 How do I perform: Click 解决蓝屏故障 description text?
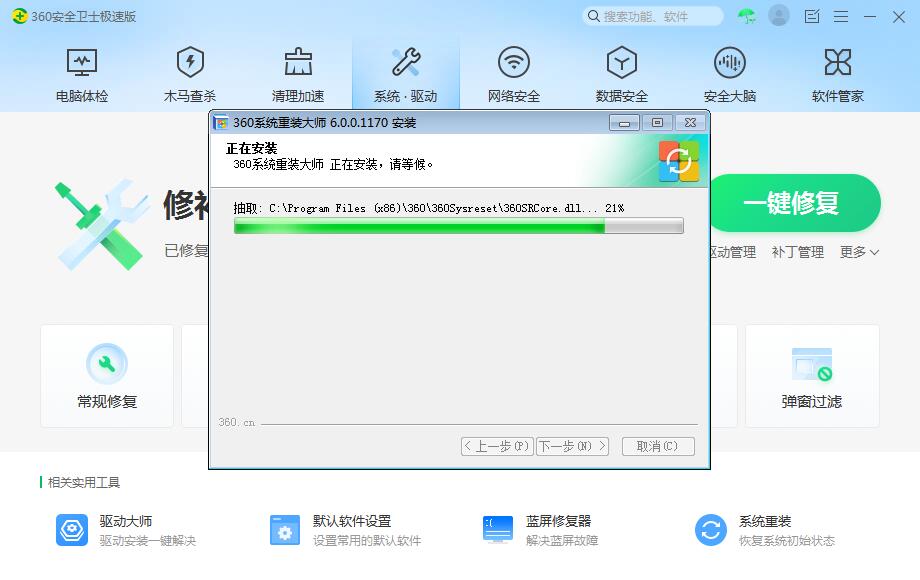[562, 541]
